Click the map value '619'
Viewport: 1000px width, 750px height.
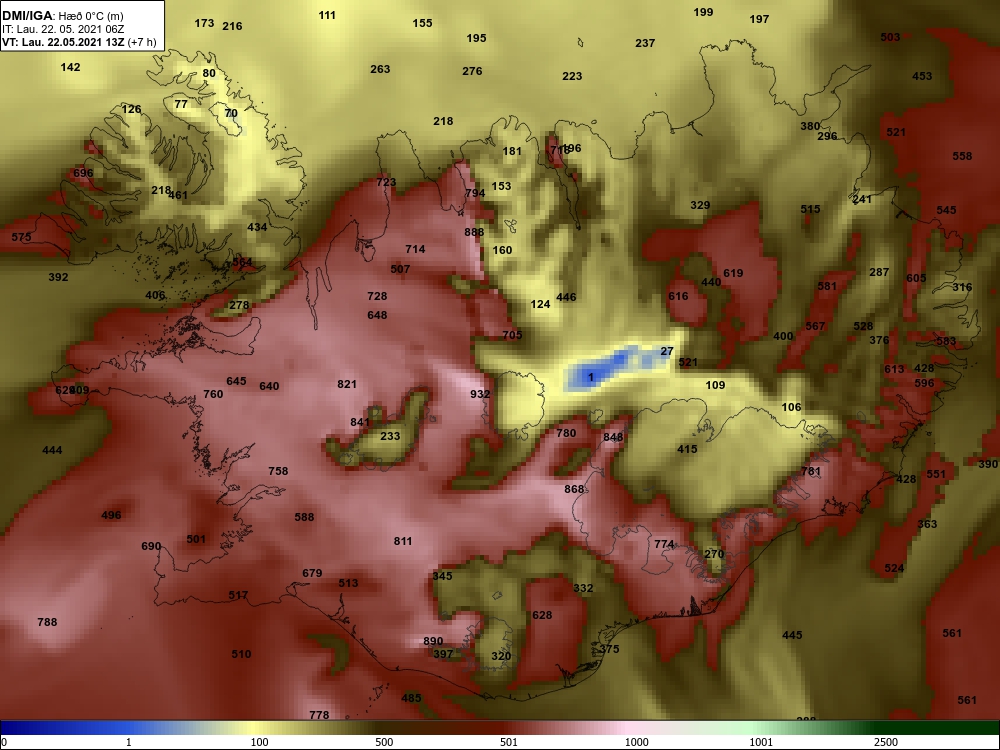pos(733,273)
